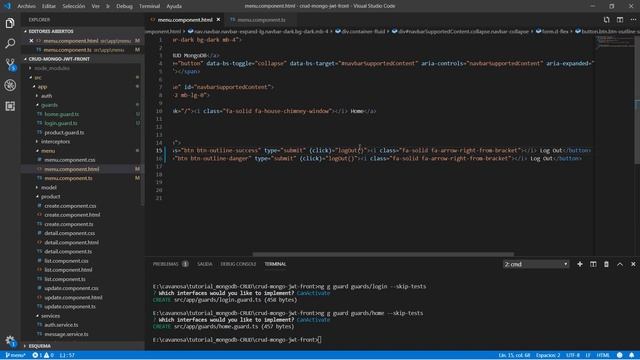Collapse the guards folder
The height and width of the screenshot is (360, 640).
click(x=49, y=105)
